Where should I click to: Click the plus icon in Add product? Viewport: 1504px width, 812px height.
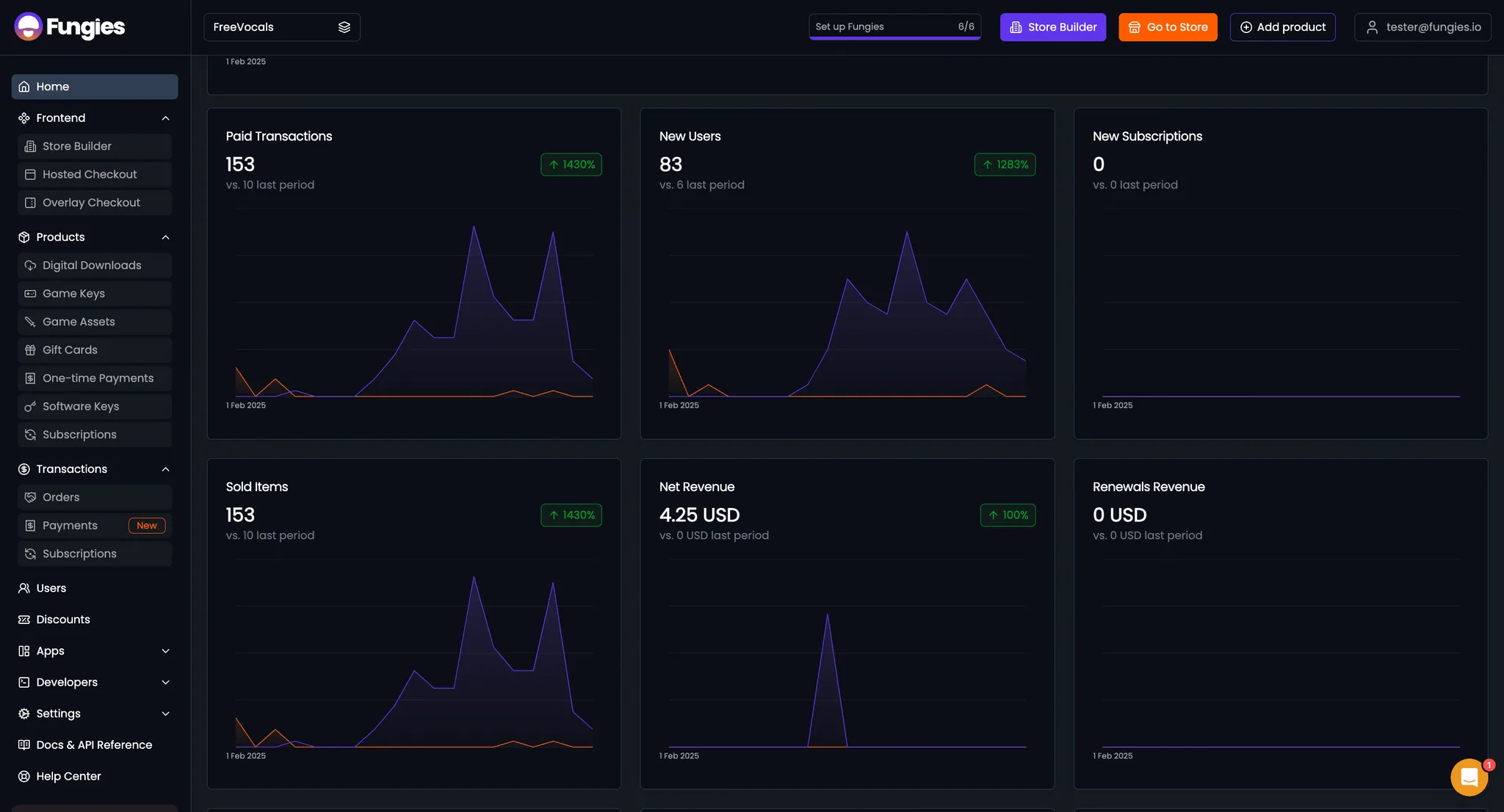tap(1246, 27)
